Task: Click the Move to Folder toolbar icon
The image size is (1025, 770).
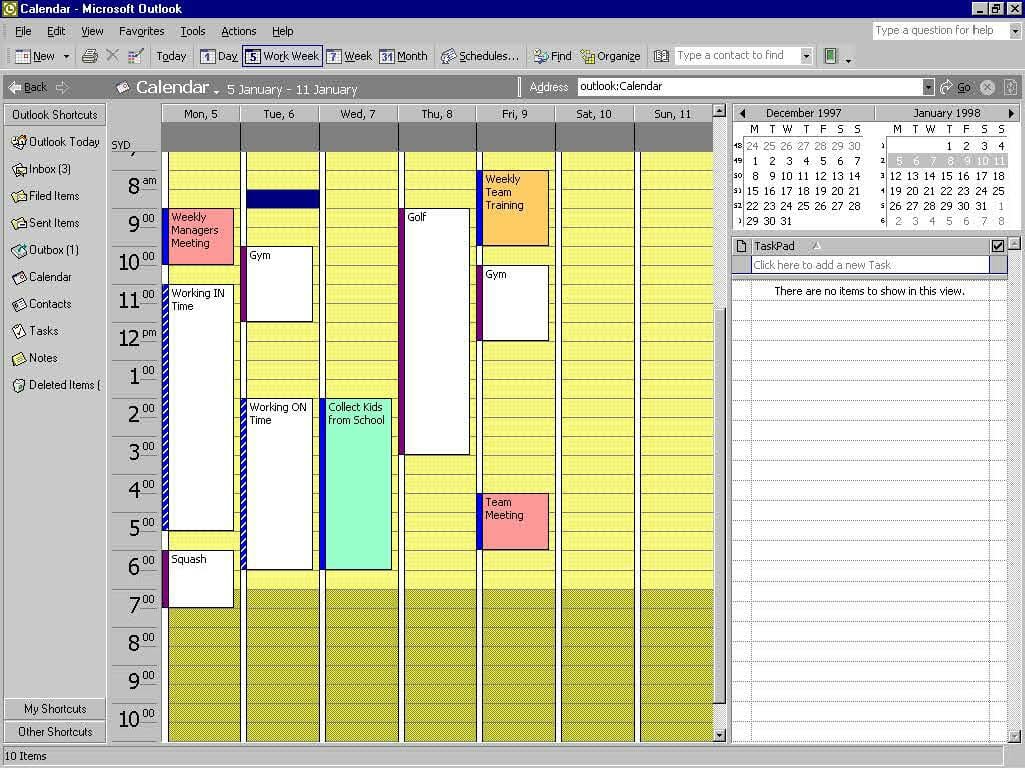Action: [136, 56]
